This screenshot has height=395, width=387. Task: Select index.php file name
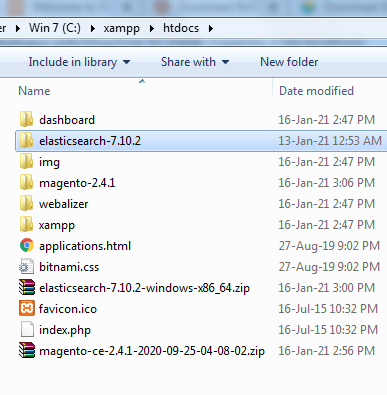coord(65,330)
